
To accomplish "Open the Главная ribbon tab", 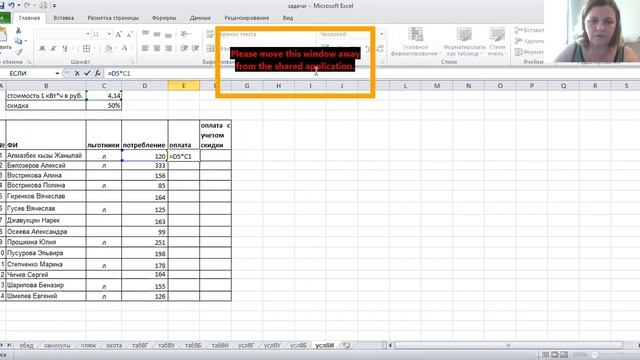I will pos(29,18).
